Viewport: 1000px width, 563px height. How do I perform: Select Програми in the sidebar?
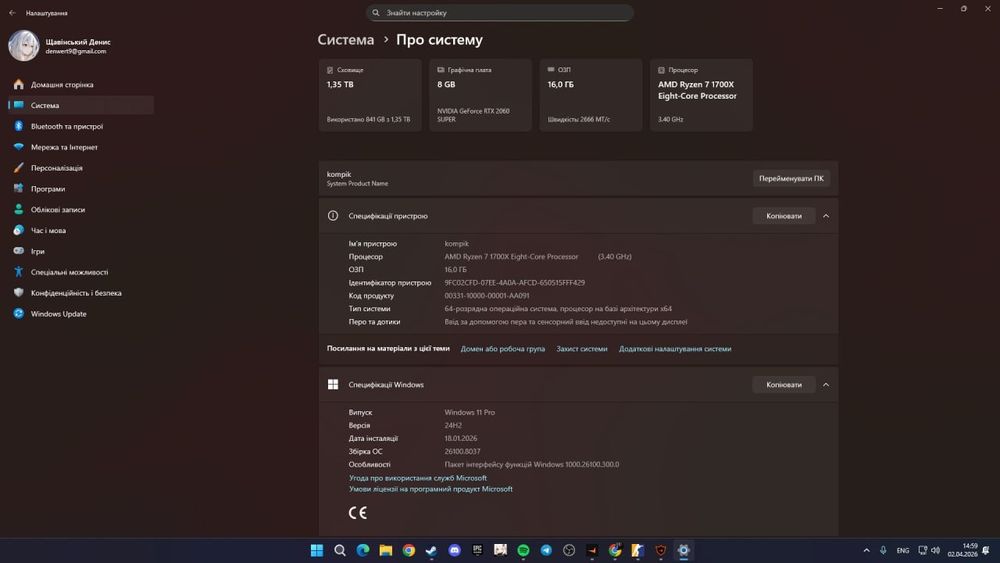[81, 189]
